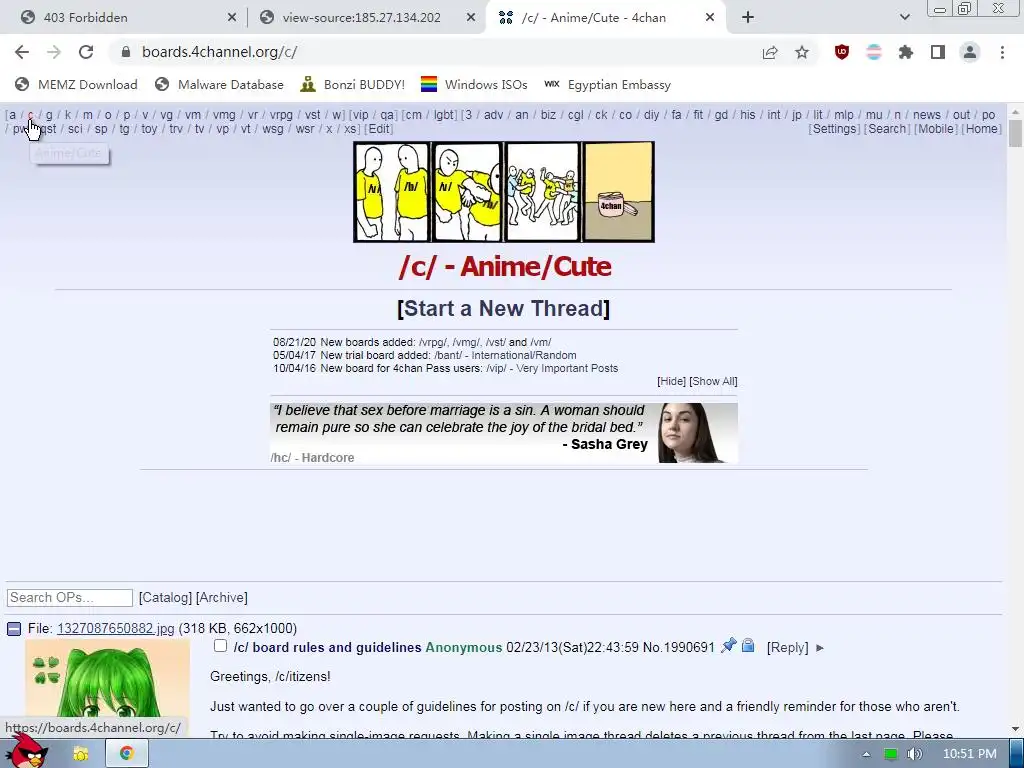Open the Malware Database bookmark
Image resolution: width=1024 pixels, height=768 pixels.
pyautogui.click(x=219, y=85)
